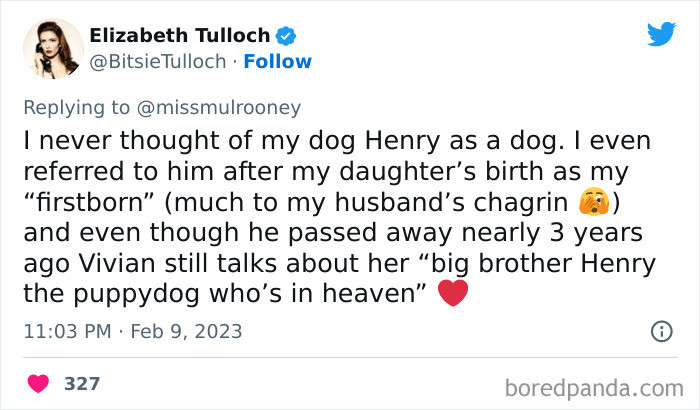Click the red heart emoji ending the tweet
This screenshot has height=410, width=700.
click(x=453, y=295)
